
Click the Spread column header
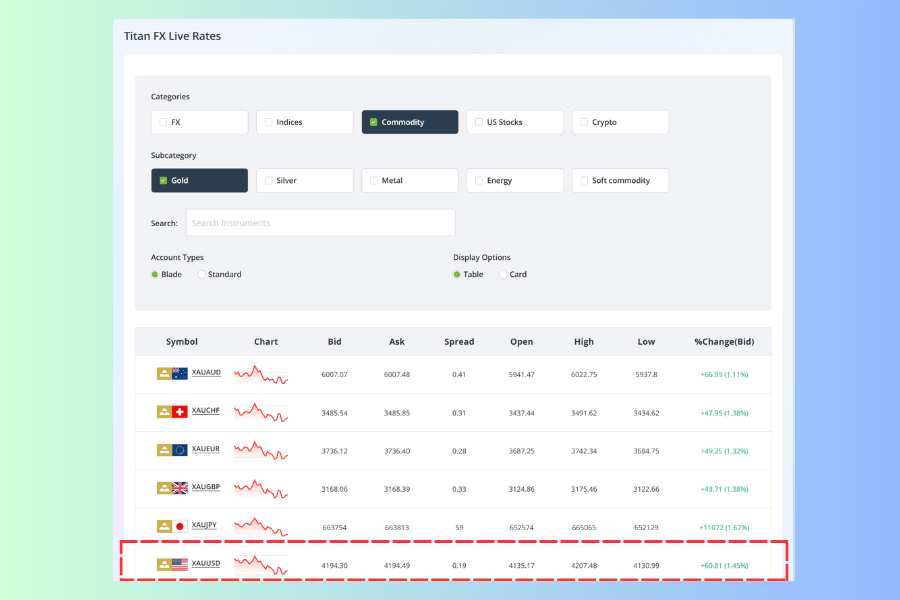pos(459,342)
